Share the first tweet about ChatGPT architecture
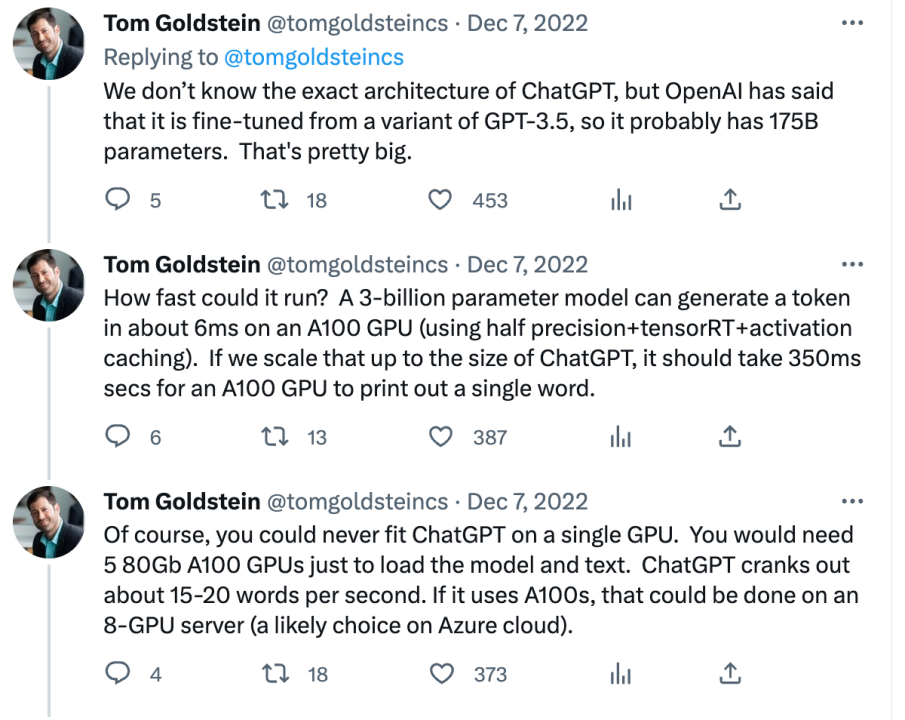 coord(730,201)
